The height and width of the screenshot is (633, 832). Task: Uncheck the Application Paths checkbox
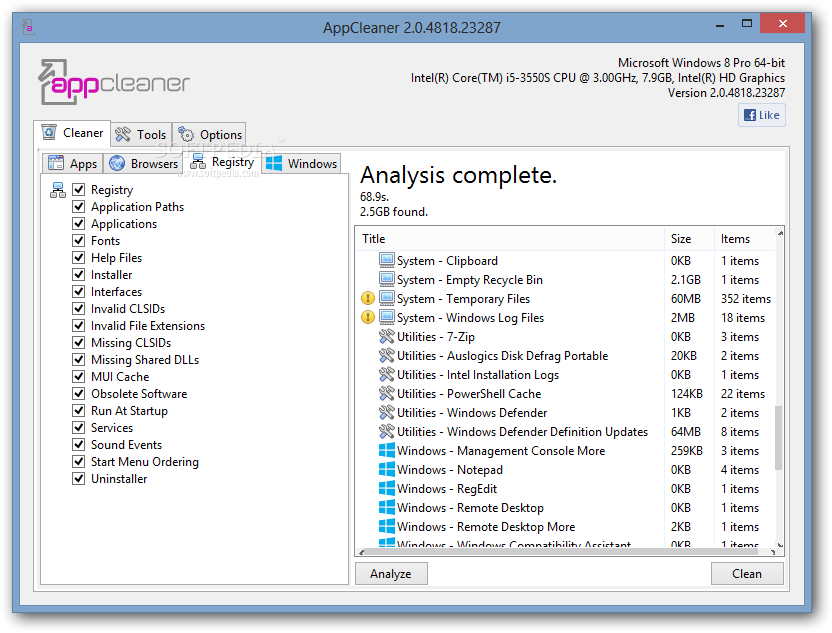coord(79,206)
